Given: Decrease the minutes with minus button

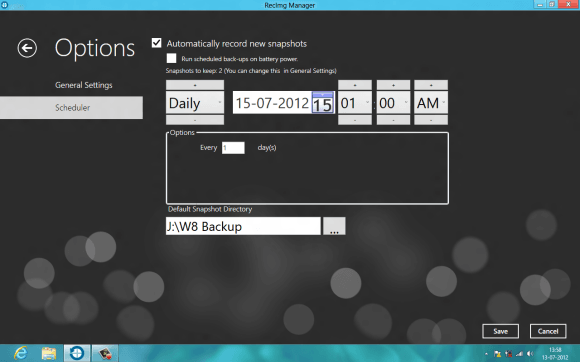Looking at the screenshot, I should [393, 120].
